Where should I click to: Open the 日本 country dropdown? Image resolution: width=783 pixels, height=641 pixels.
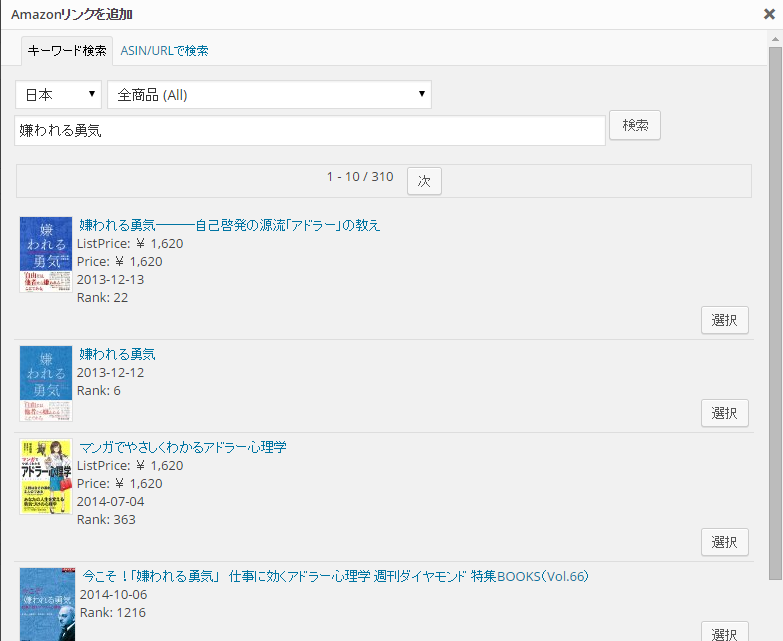[58, 94]
